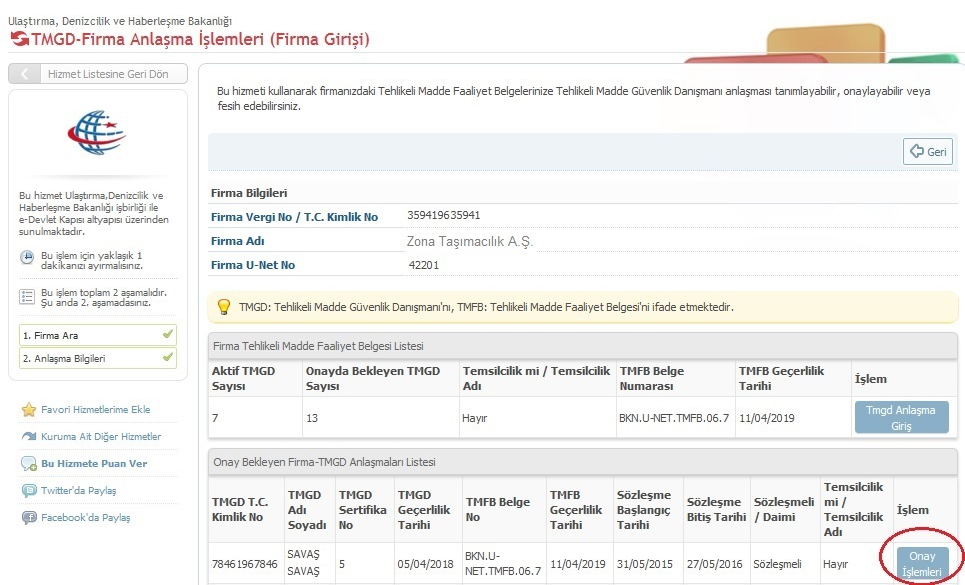Open Tmgd Anlaşma Giriş button

pyautogui.click(x=901, y=418)
